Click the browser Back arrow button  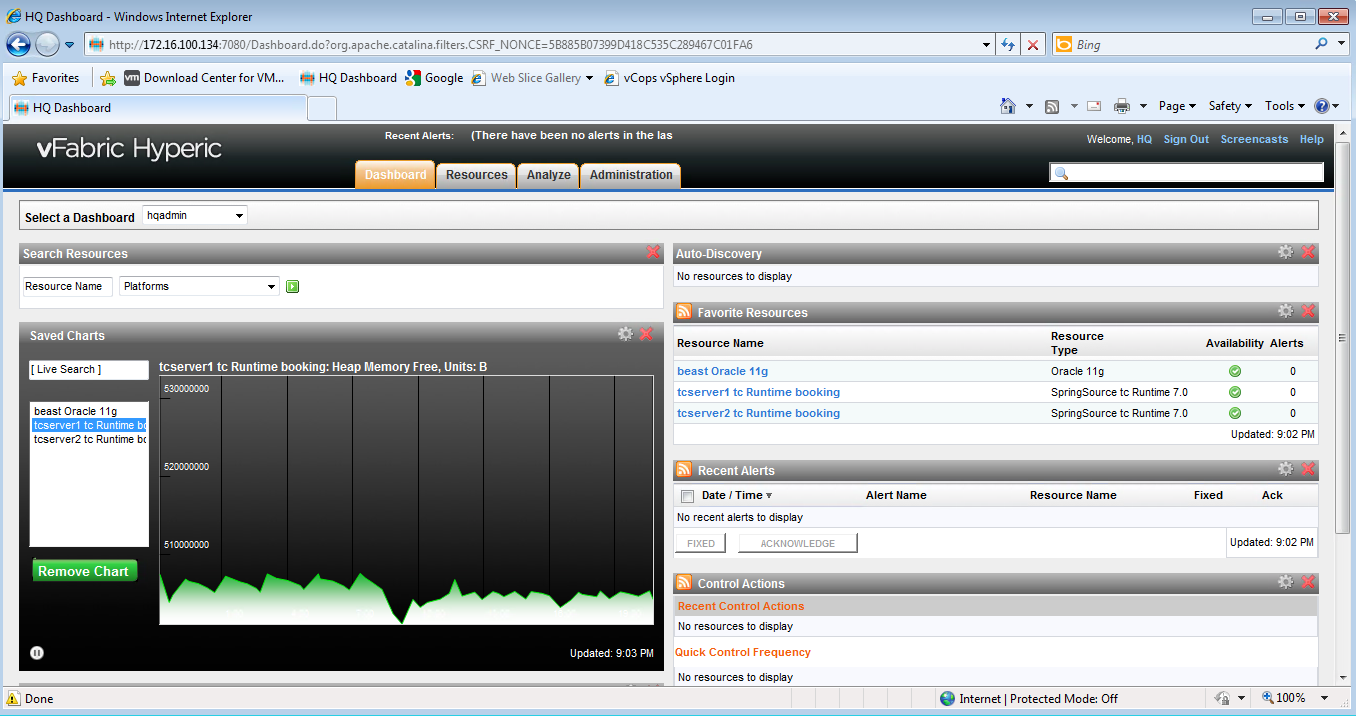18,44
